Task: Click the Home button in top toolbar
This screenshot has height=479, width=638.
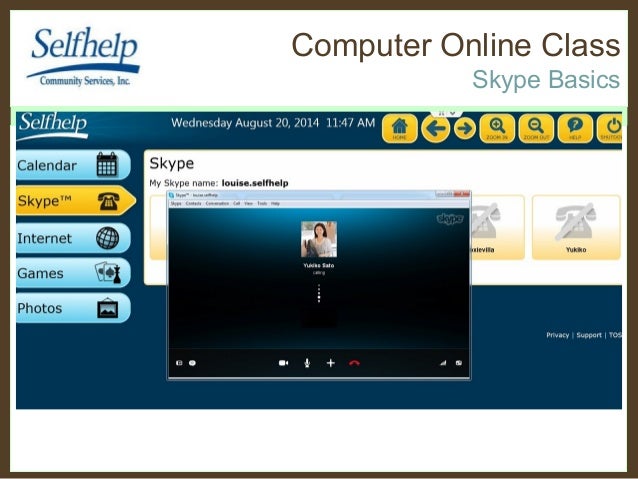Action: pos(400,129)
